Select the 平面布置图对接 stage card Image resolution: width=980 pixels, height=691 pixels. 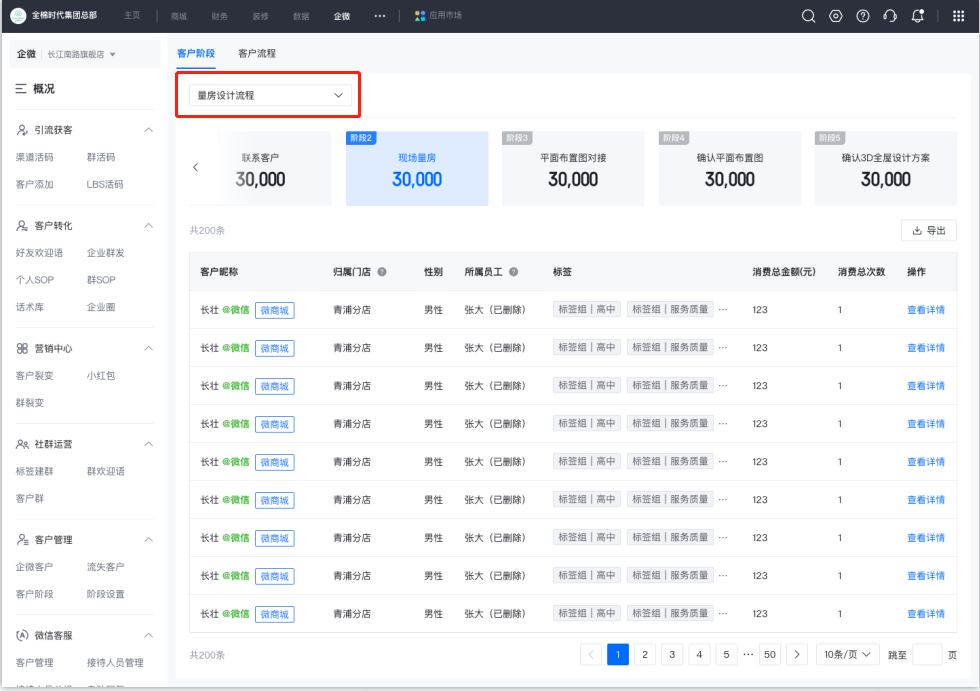(573, 169)
